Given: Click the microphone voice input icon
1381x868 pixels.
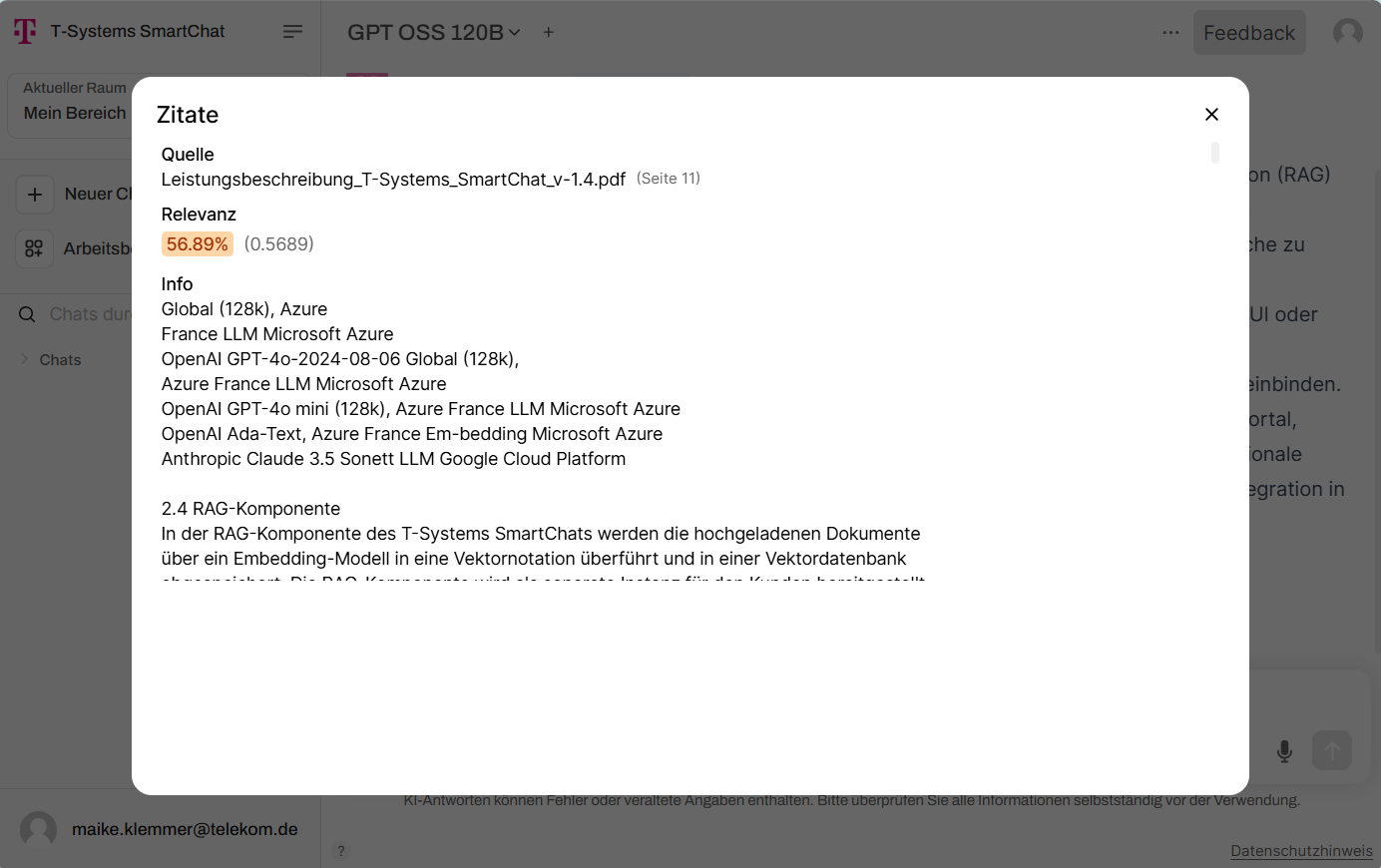Looking at the screenshot, I should pyautogui.click(x=1284, y=751).
